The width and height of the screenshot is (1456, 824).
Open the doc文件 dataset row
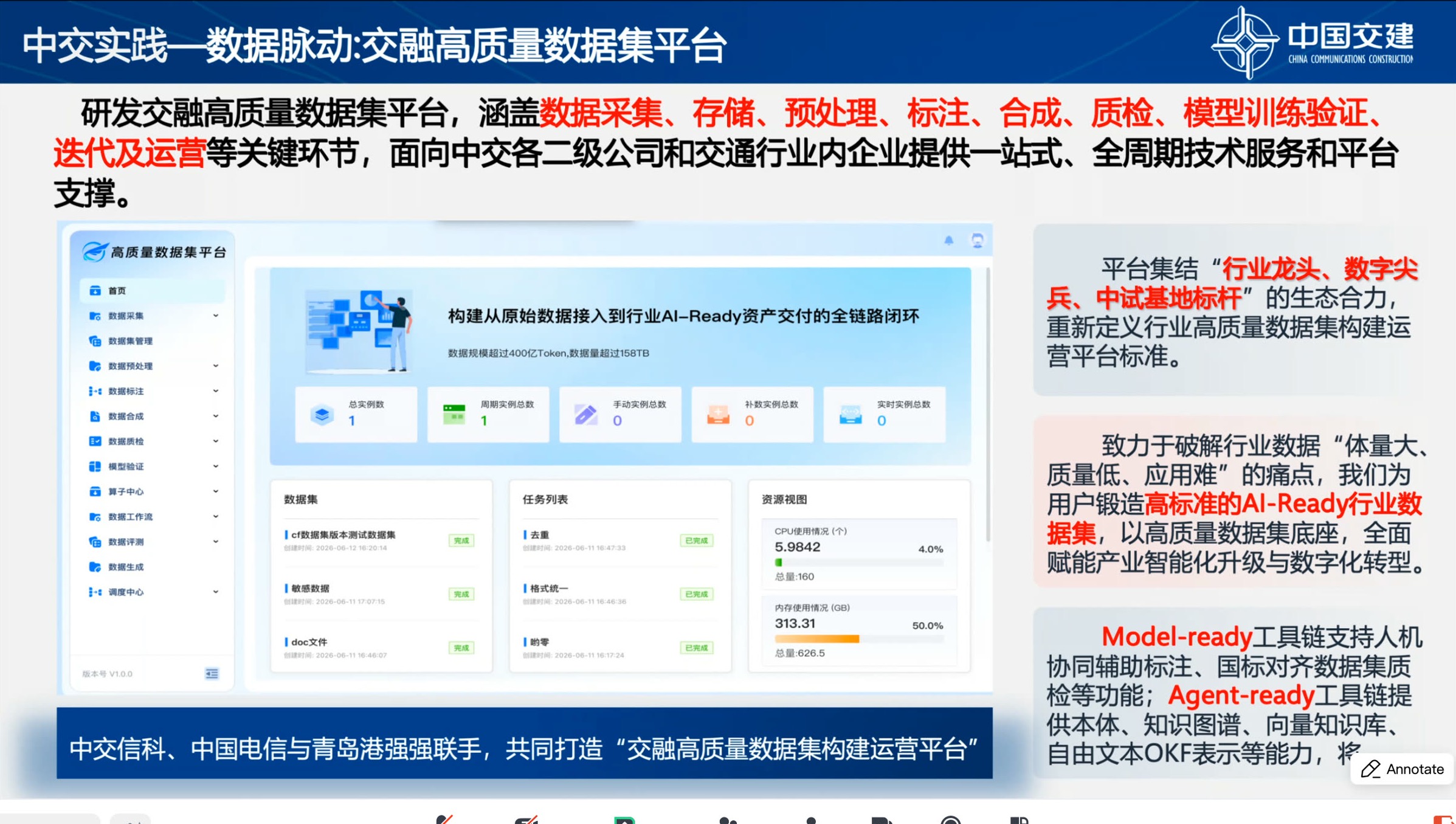click(381, 647)
